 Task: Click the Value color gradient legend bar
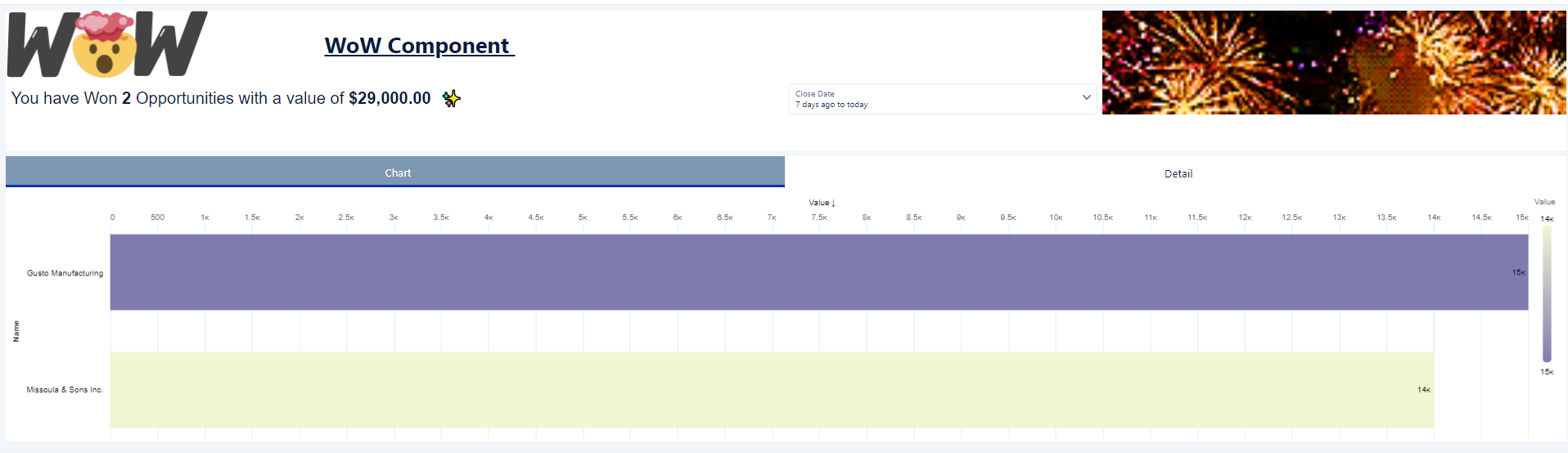point(1547,294)
